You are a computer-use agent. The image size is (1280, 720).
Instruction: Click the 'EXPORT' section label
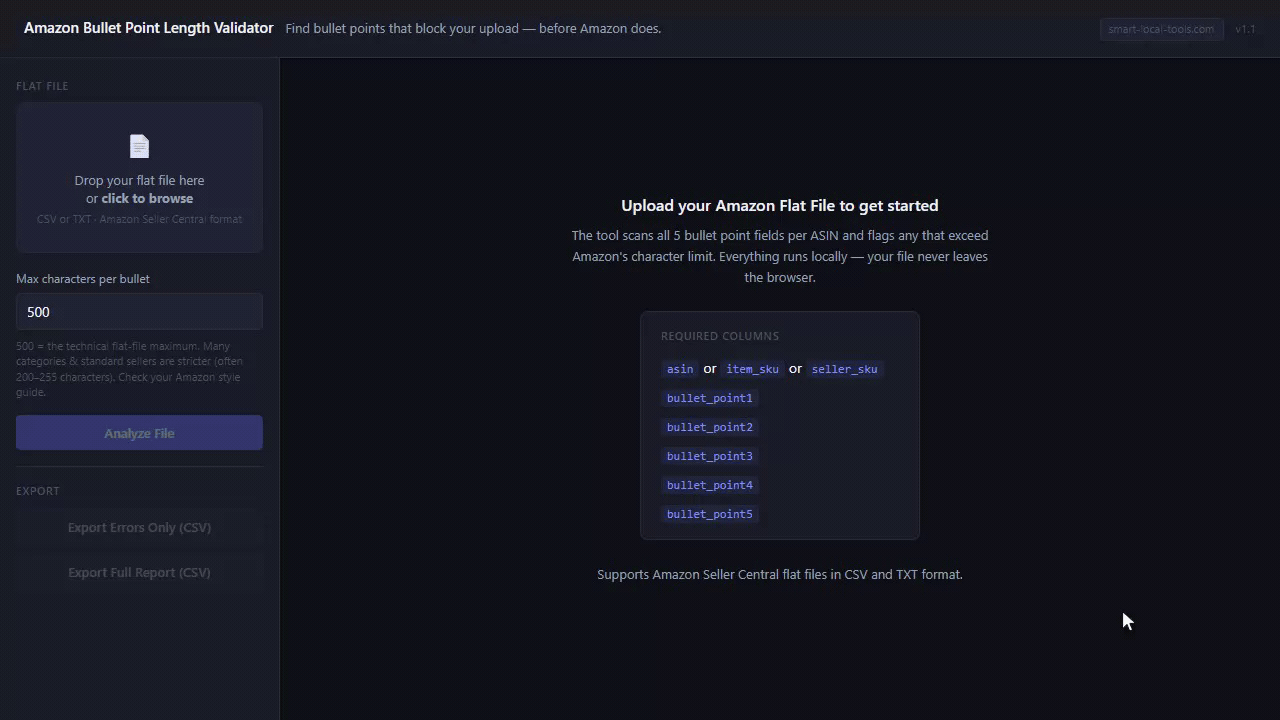38,491
